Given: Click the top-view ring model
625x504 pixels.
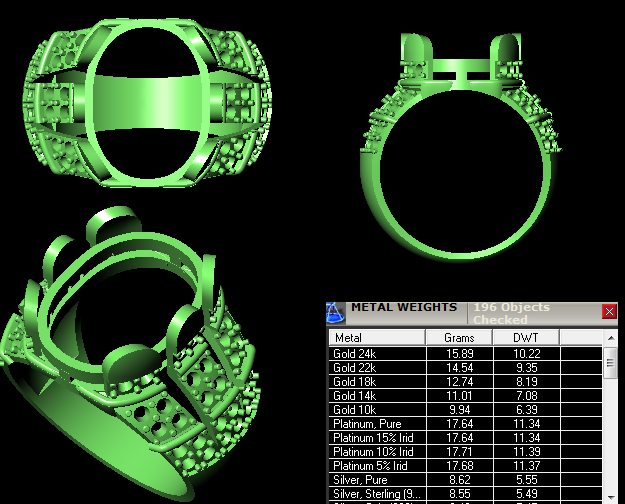Looking at the screenshot, I should (147, 103).
